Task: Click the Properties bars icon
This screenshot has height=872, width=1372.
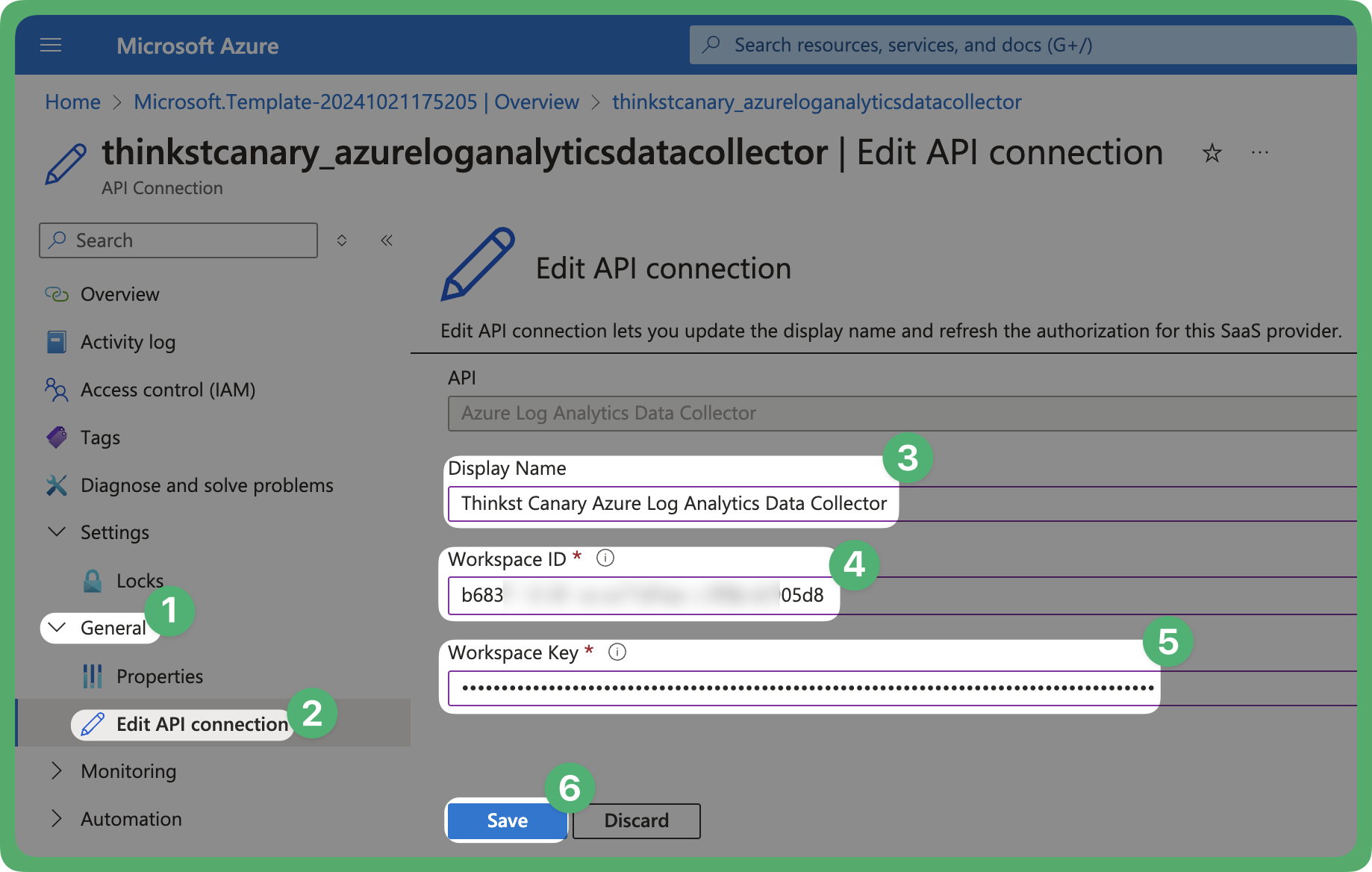Action: 93,676
